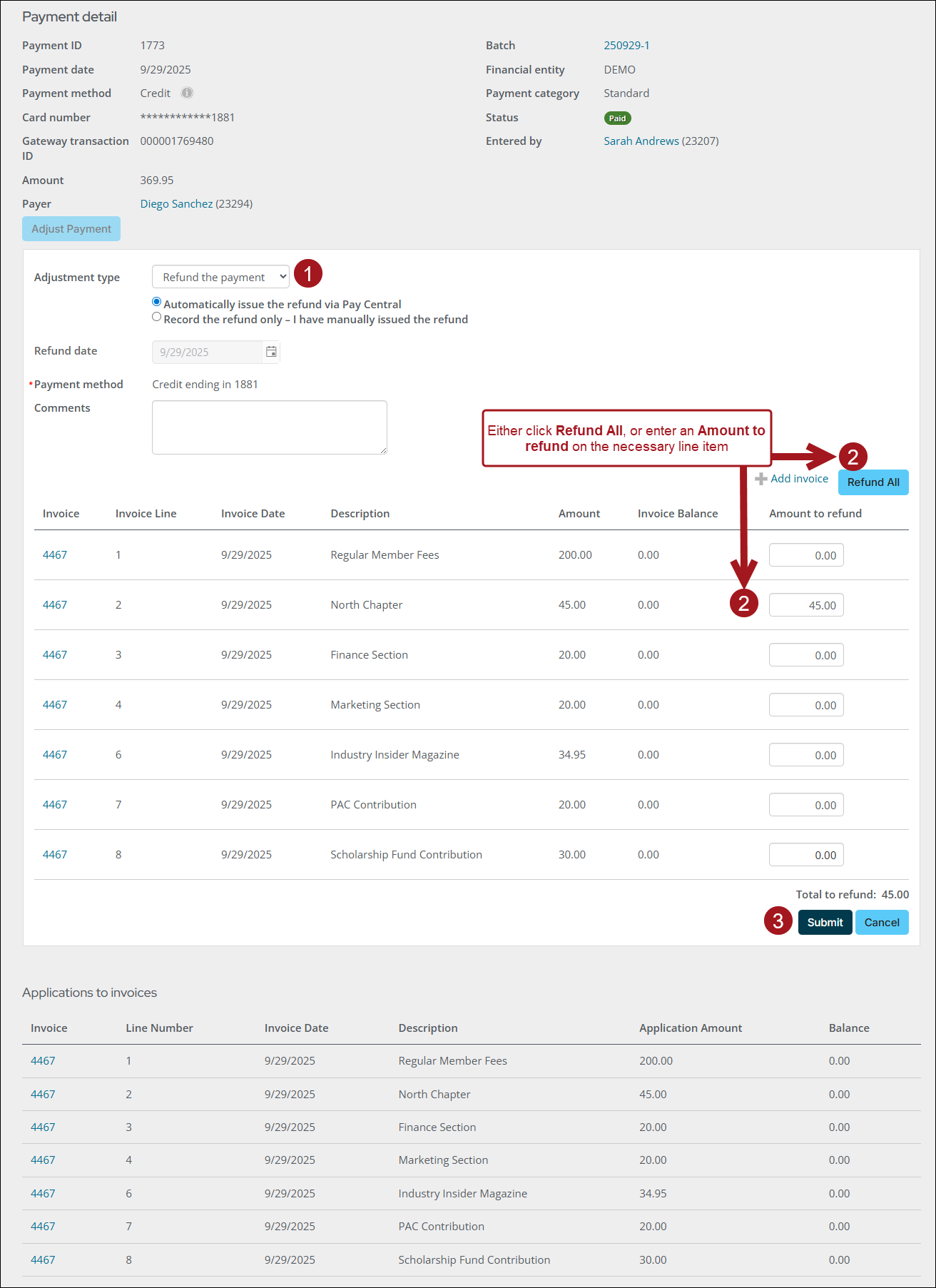
Task: Open the Refund date calendar picker icon
Action: (271, 352)
